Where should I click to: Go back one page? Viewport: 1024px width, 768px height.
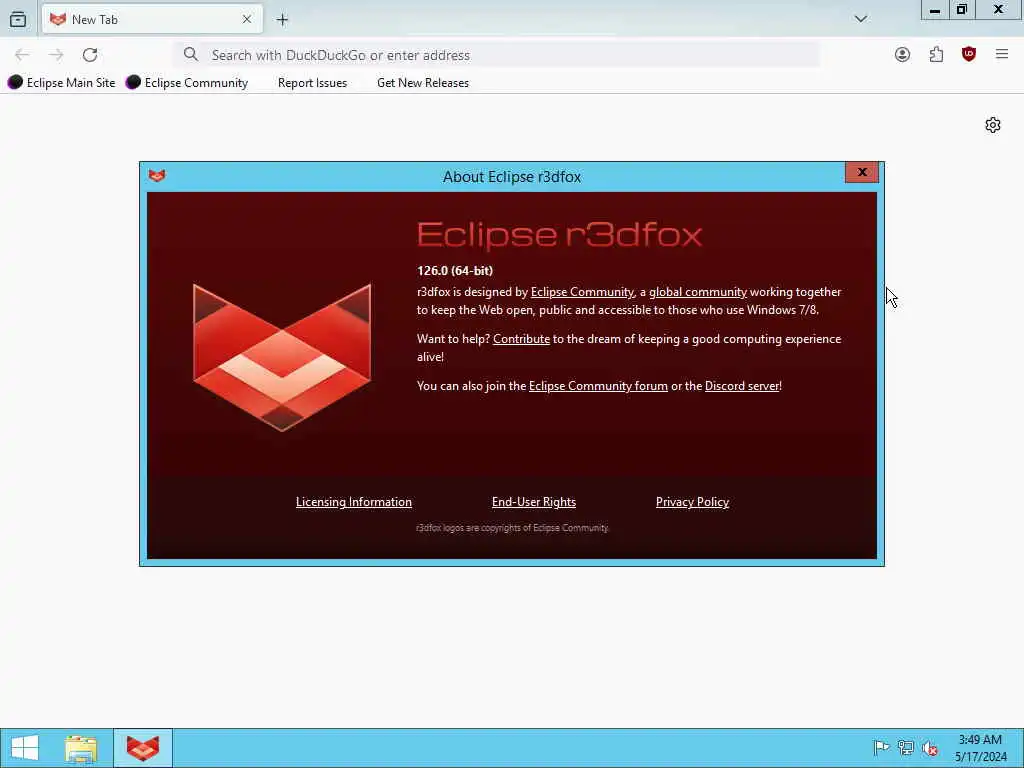22,55
